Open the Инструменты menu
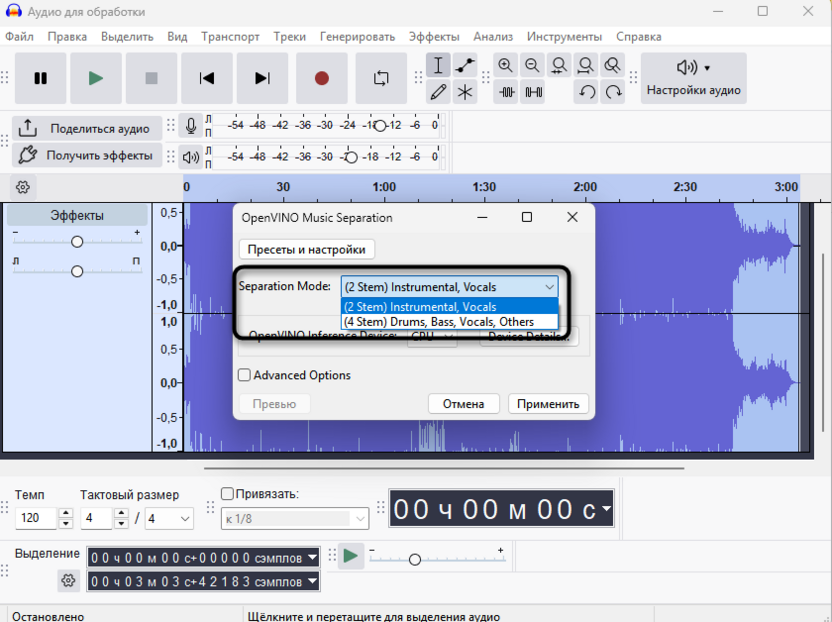832x622 pixels. tap(564, 37)
